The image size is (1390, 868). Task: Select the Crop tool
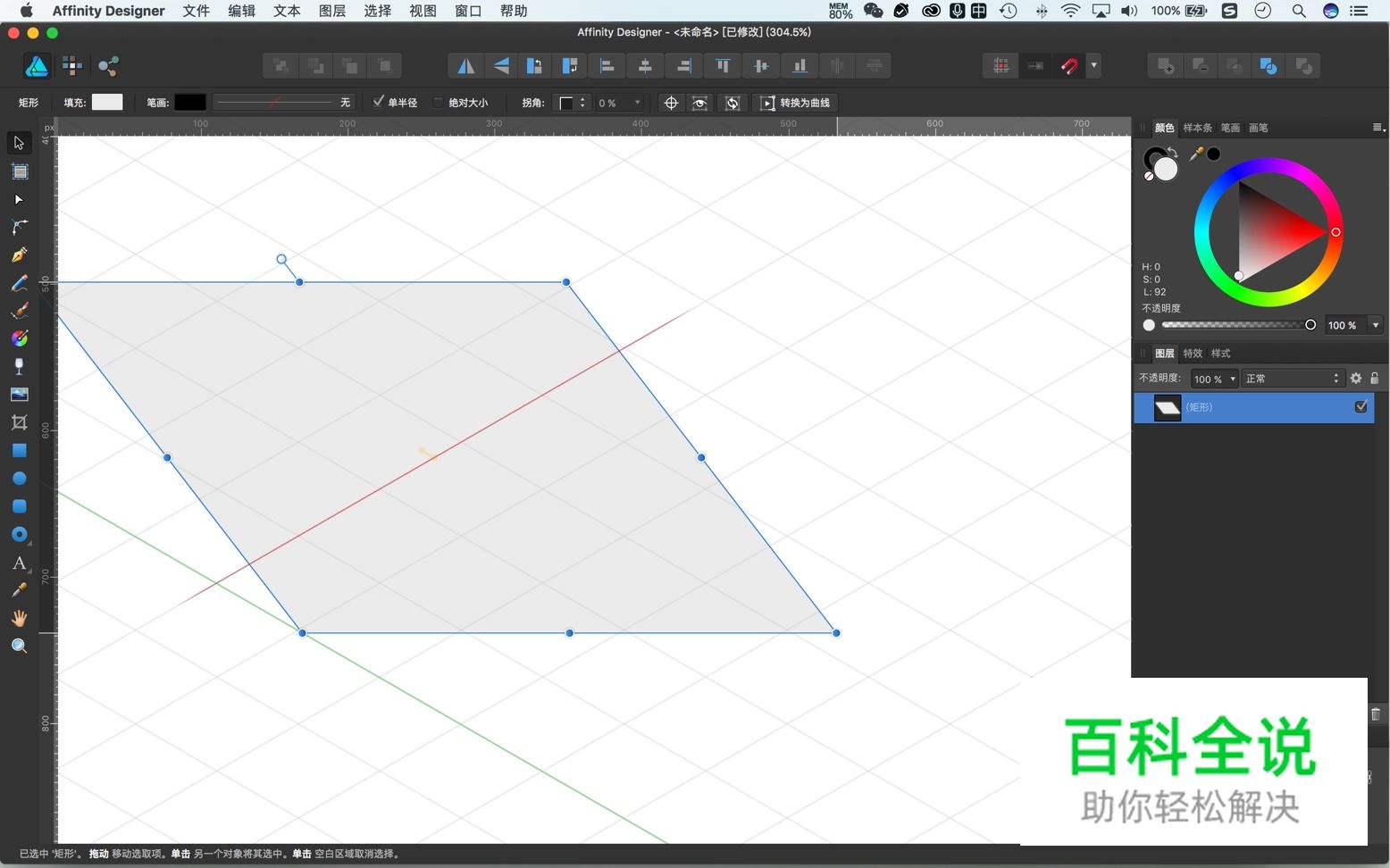[19, 422]
